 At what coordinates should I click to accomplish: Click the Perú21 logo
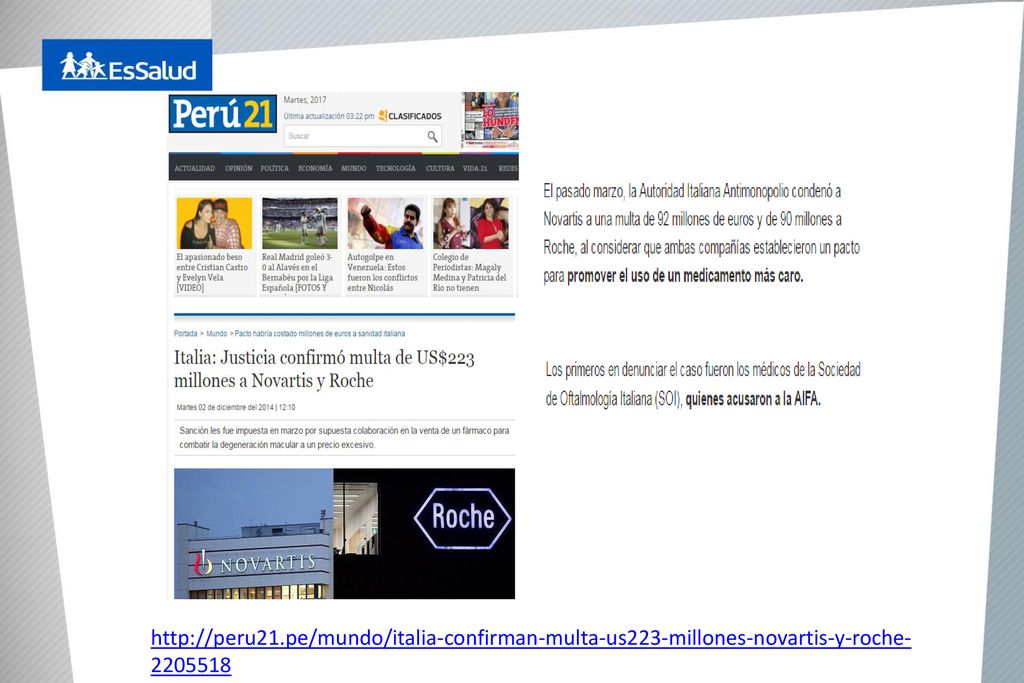click(223, 114)
